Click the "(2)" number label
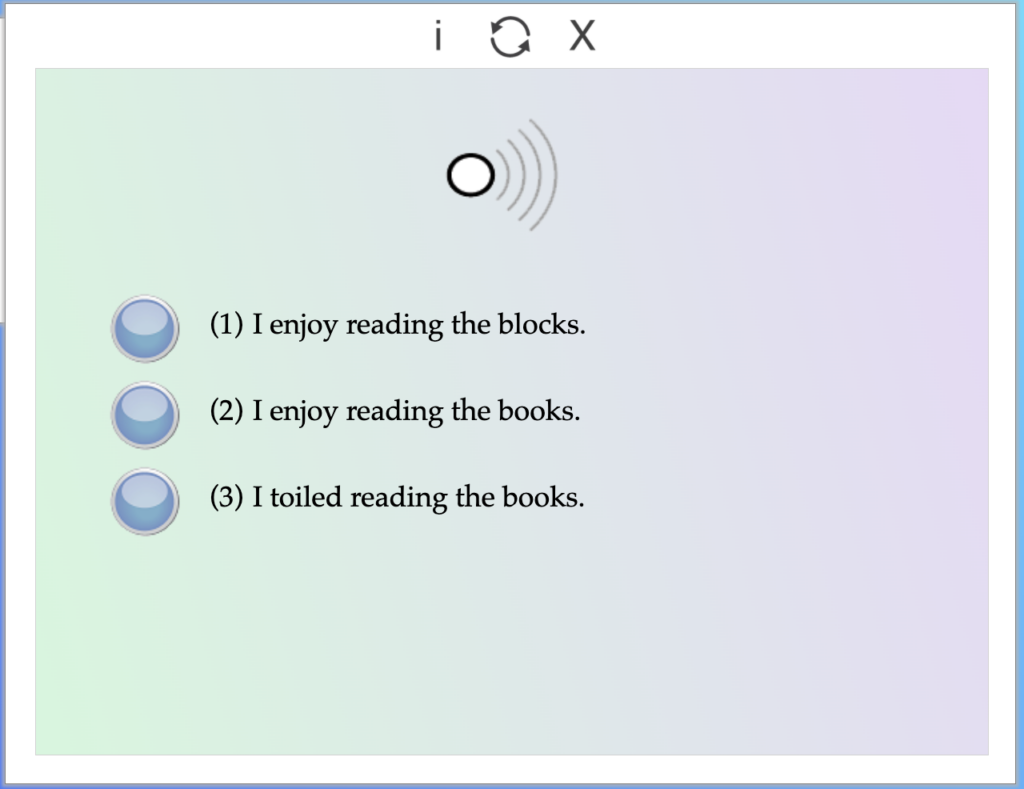This screenshot has width=1024, height=789. 226,411
